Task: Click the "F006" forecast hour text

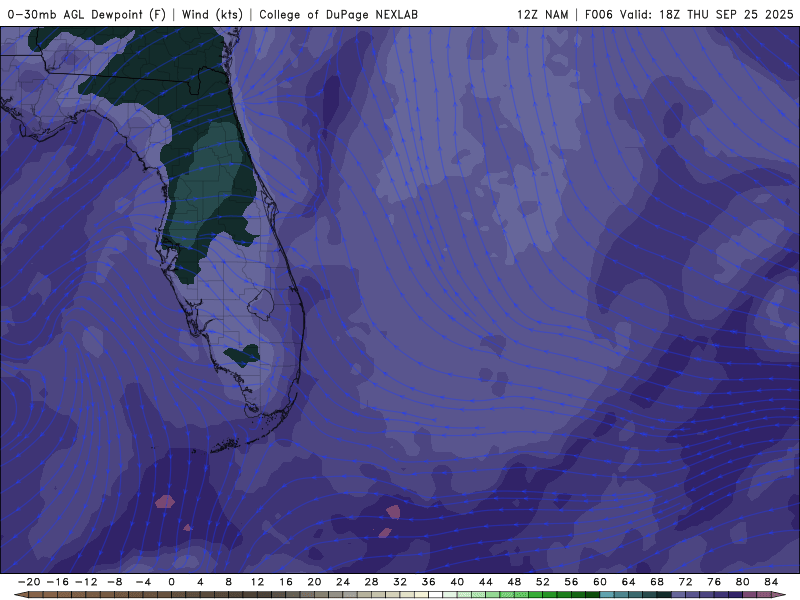Action: [x=598, y=15]
